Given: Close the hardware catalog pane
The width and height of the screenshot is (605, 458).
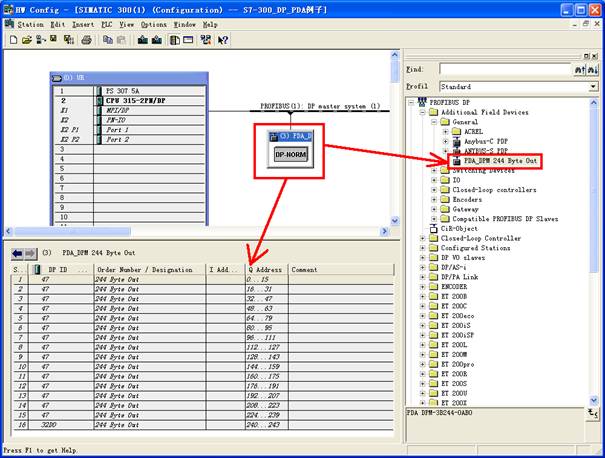Looking at the screenshot, I should [595, 56].
